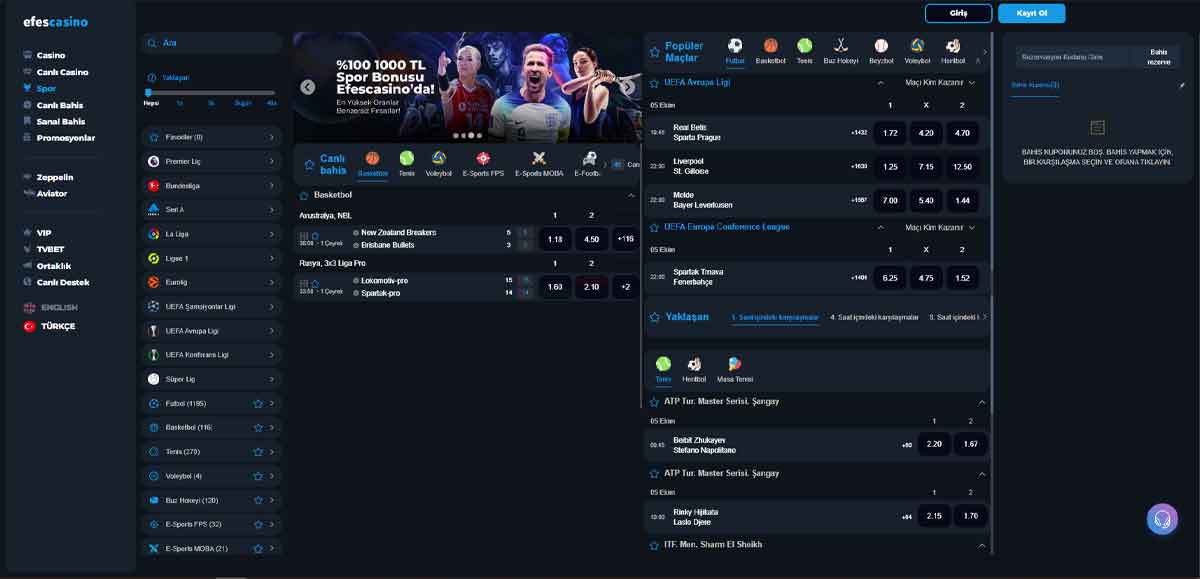1200x579 pixels.
Task: Show matches within 4 Saat tab
Action: coord(874,317)
